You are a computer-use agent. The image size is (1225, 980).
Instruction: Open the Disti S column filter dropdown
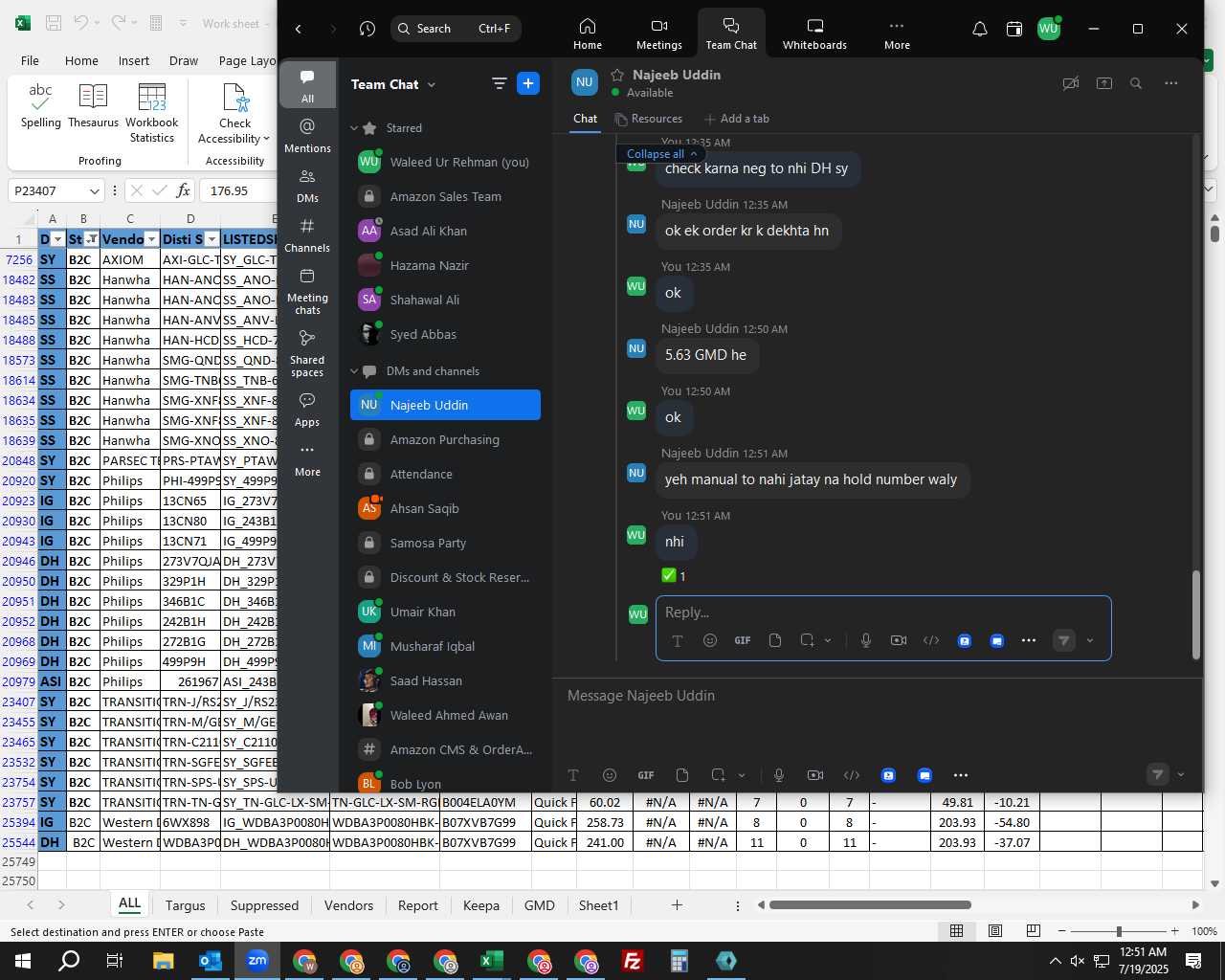point(212,239)
